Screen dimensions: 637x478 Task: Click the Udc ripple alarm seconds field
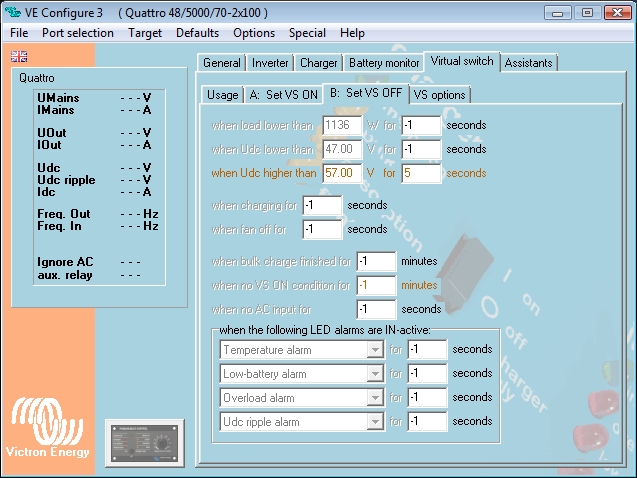point(427,421)
